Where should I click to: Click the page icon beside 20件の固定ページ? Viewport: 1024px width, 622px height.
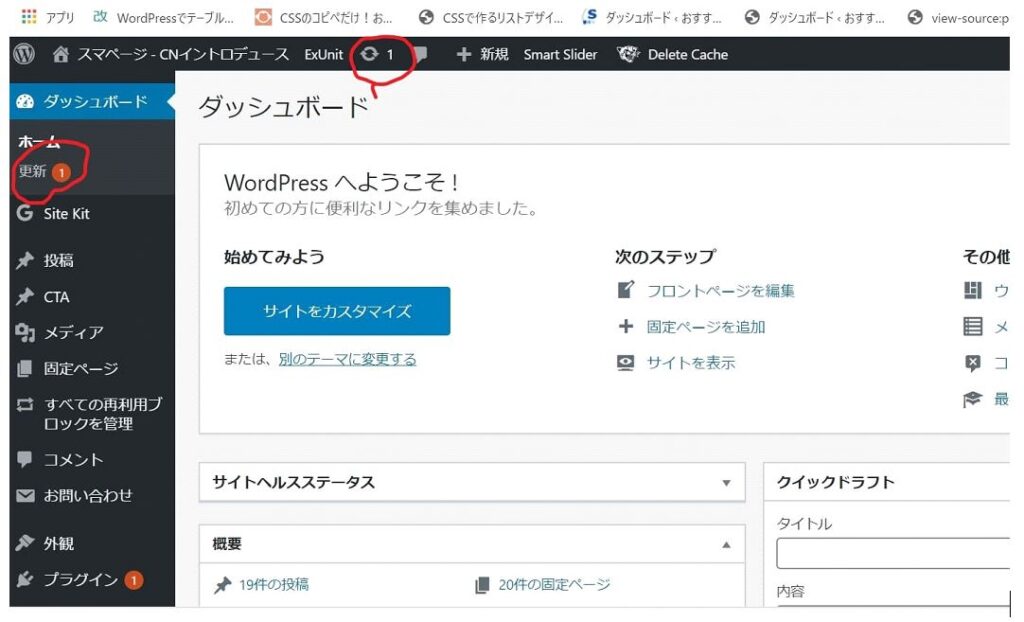(482, 585)
